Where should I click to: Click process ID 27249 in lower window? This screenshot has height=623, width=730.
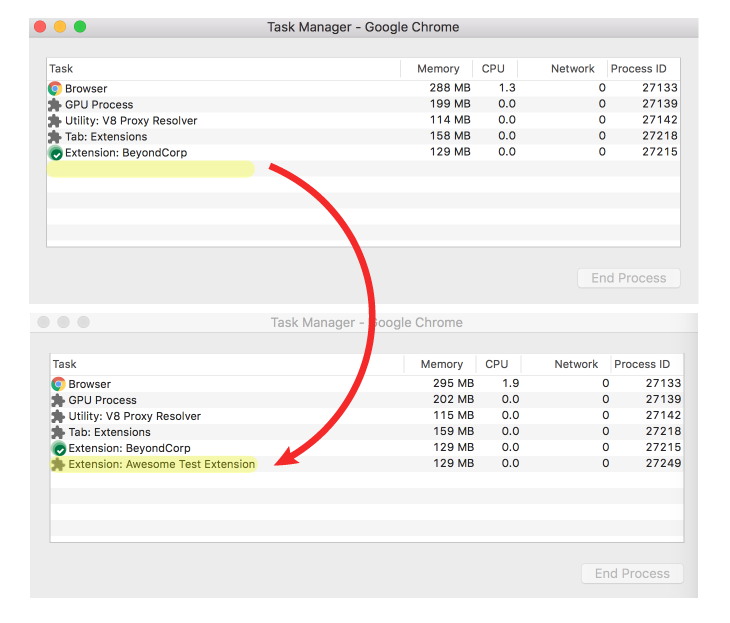[x=663, y=463]
